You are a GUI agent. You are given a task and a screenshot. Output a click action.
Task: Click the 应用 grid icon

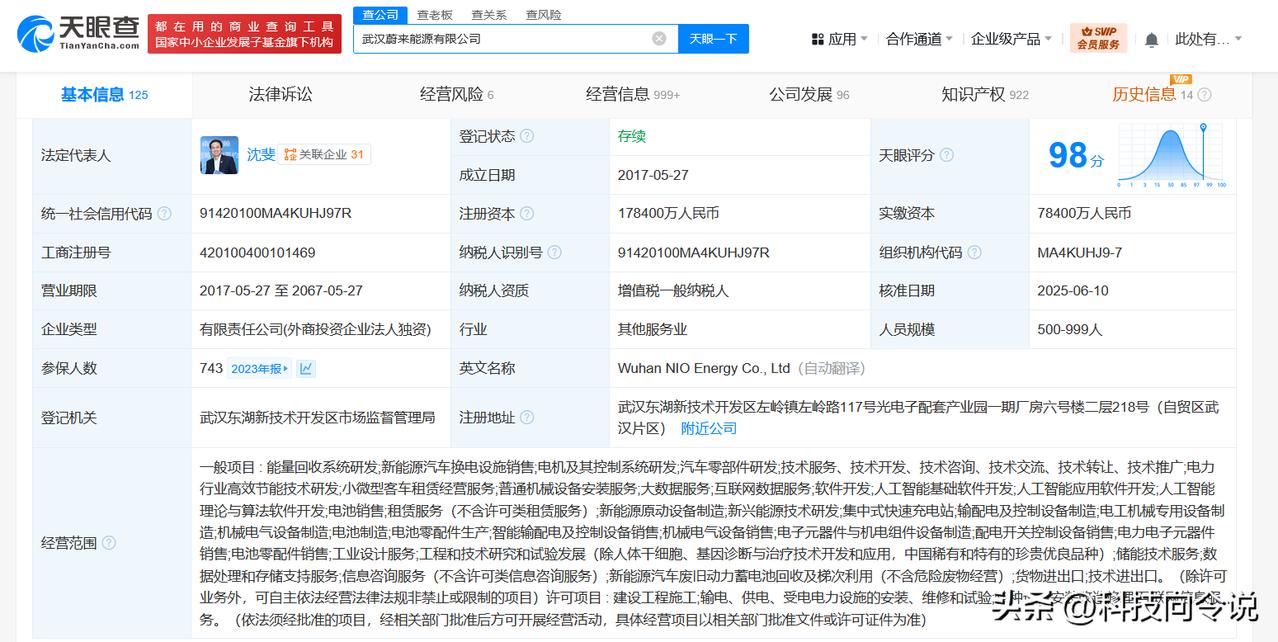(817, 39)
